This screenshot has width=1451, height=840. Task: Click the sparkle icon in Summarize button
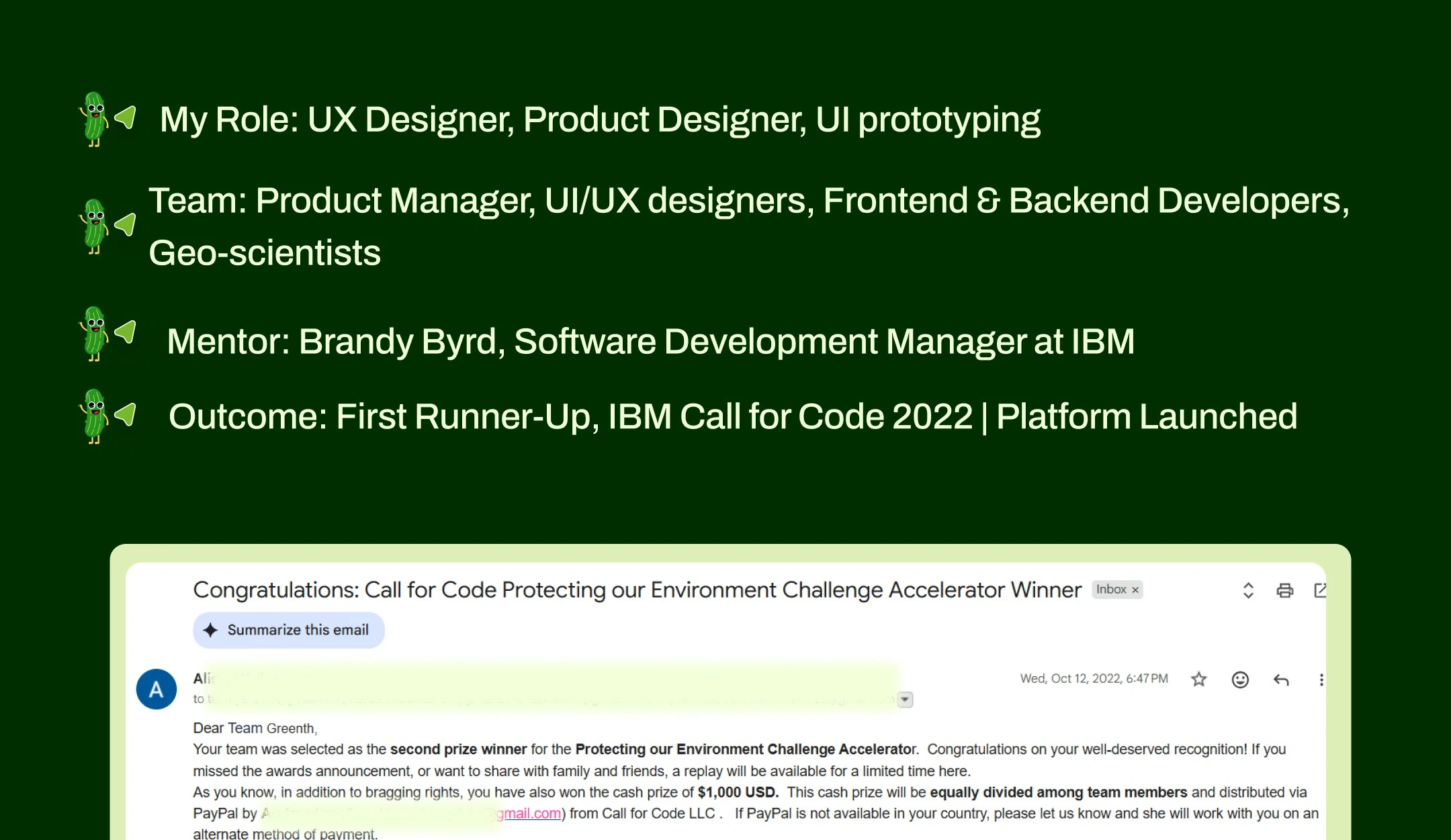[x=210, y=630]
